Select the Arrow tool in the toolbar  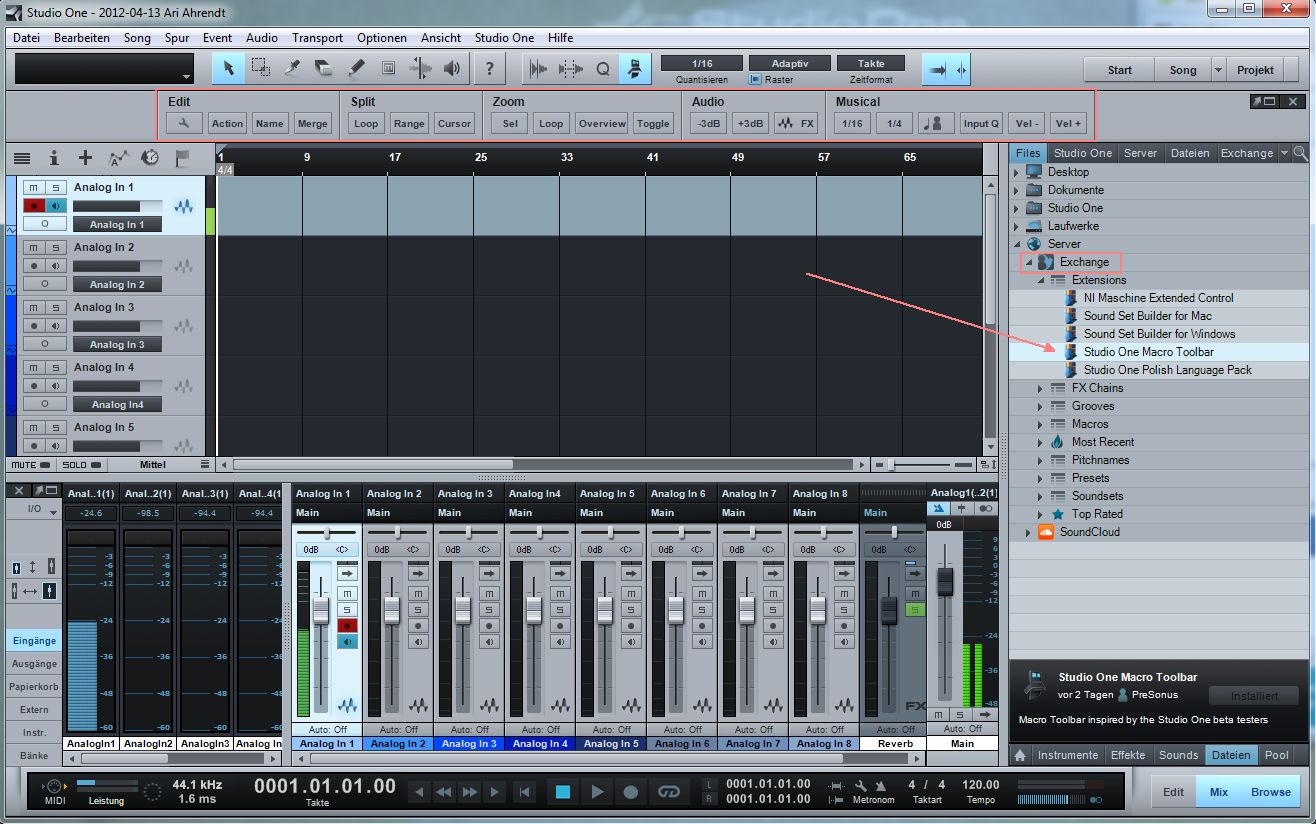pos(228,69)
